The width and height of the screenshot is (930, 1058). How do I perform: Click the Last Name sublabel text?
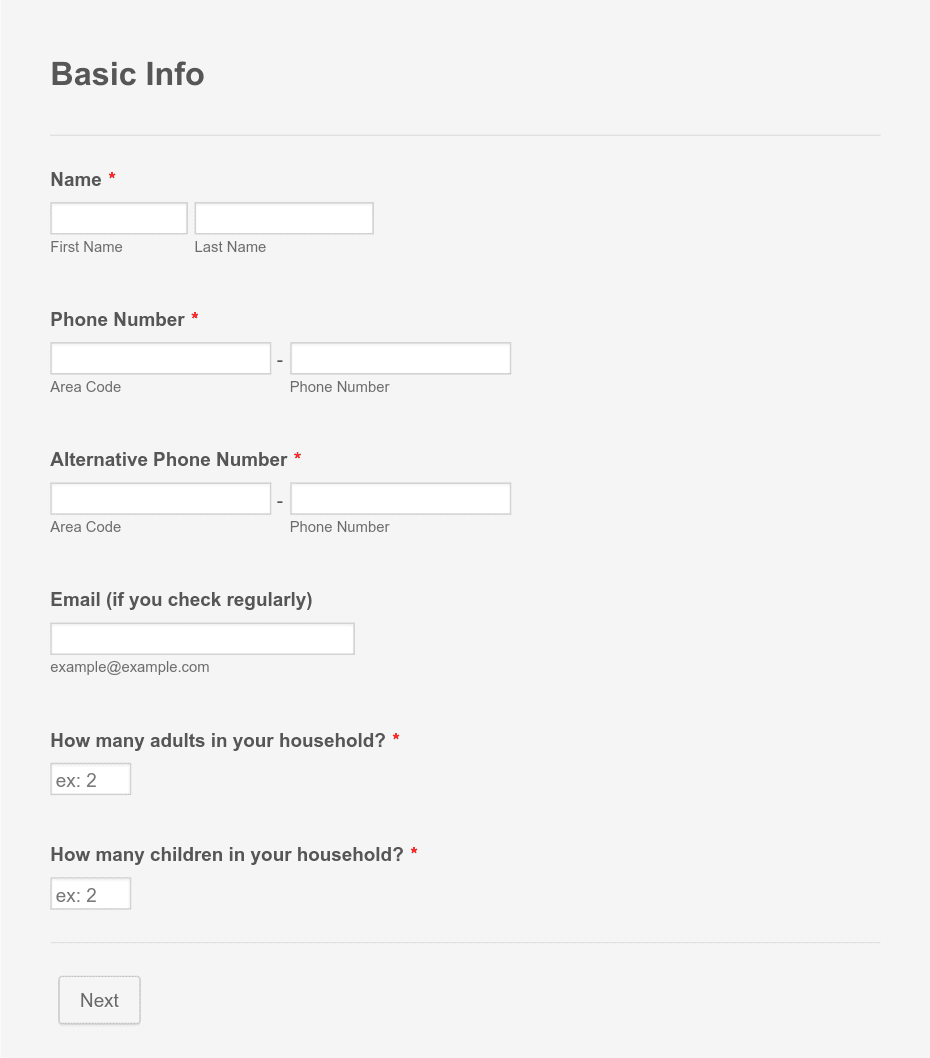[x=230, y=247]
